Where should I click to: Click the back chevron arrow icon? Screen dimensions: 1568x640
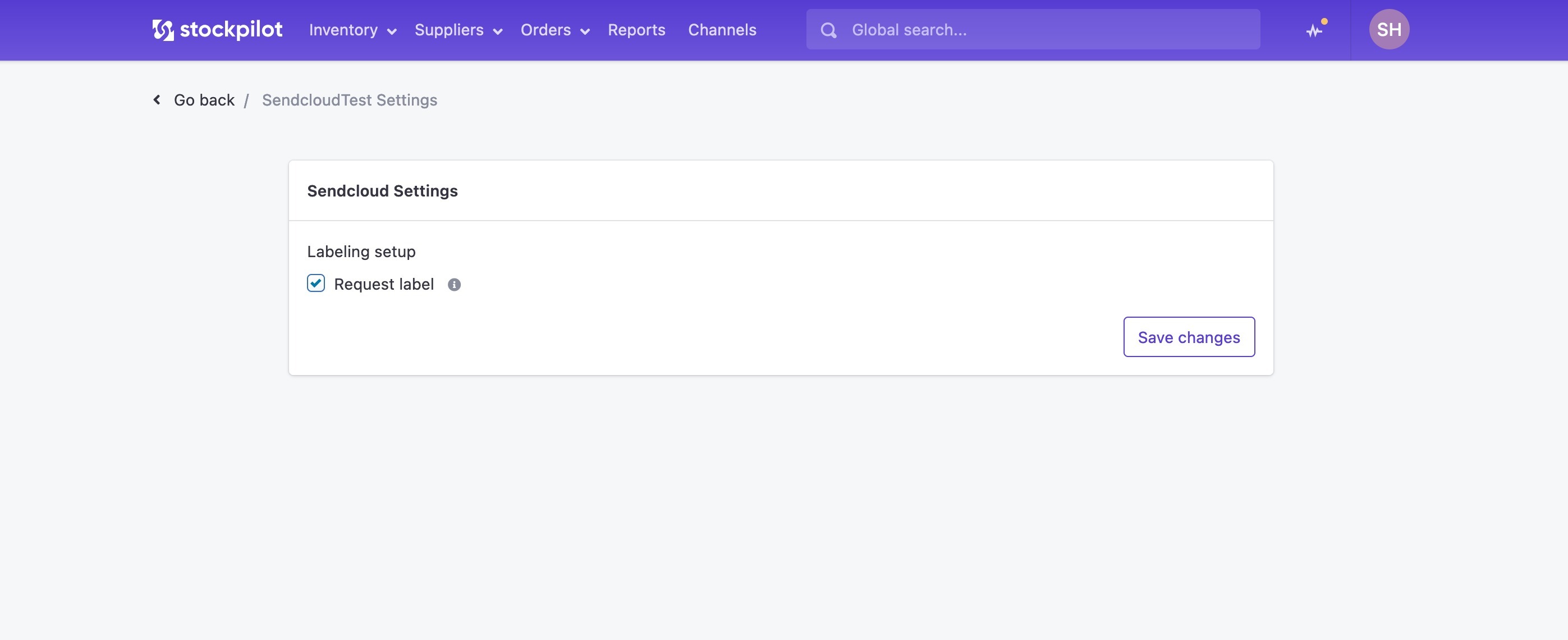[x=157, y=99]
